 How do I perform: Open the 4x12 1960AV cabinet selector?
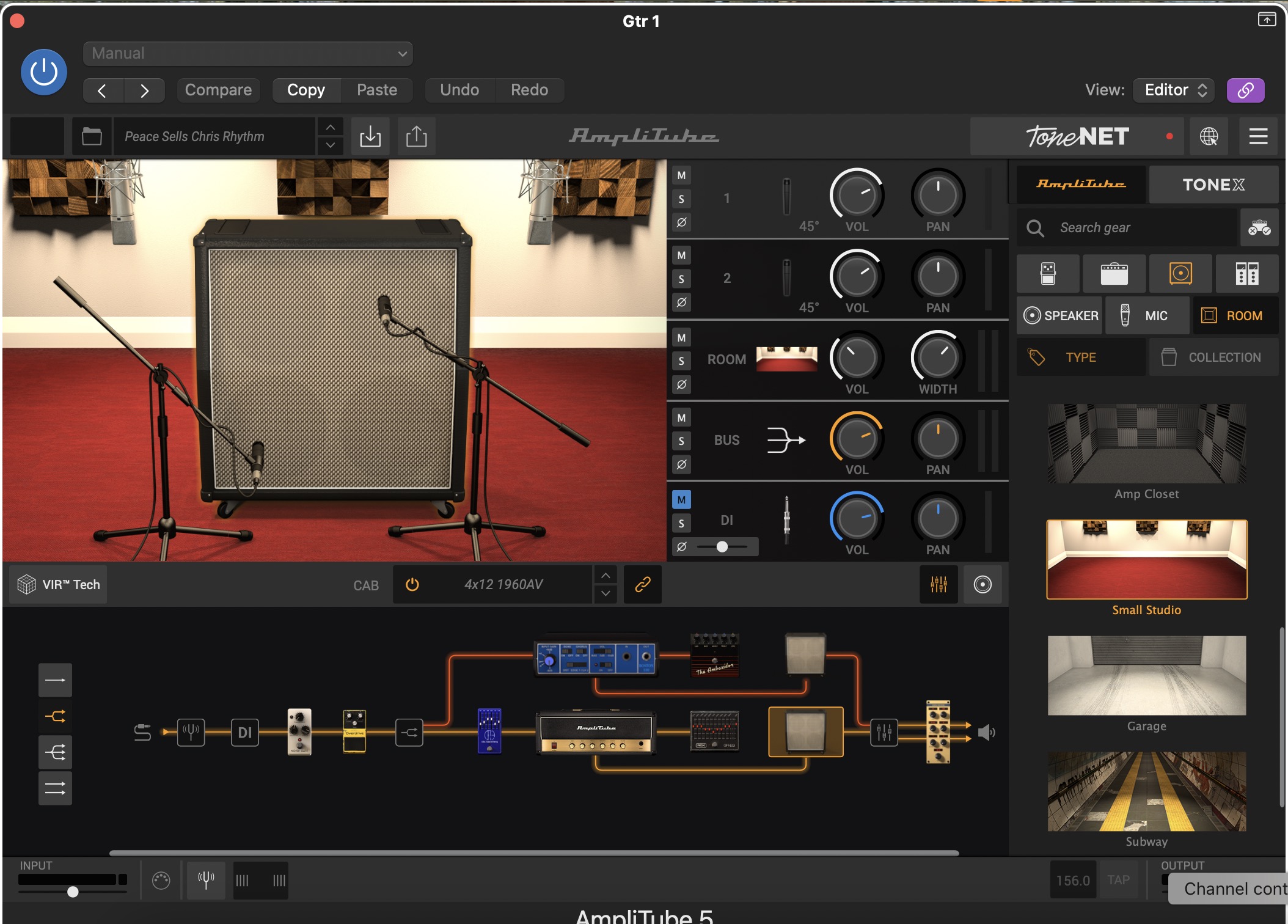tap(503, 585)
